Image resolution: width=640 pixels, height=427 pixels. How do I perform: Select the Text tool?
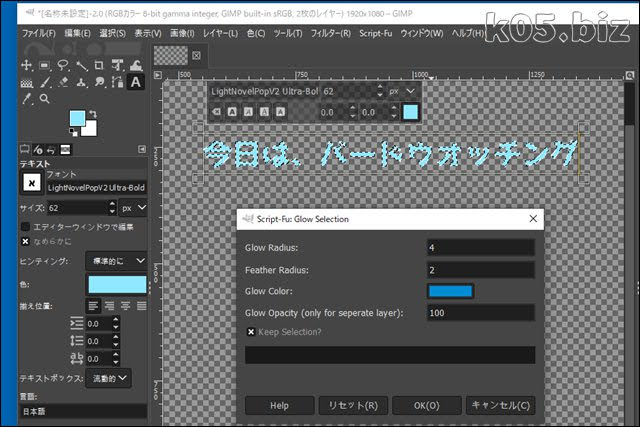click(x=136, y=82)
